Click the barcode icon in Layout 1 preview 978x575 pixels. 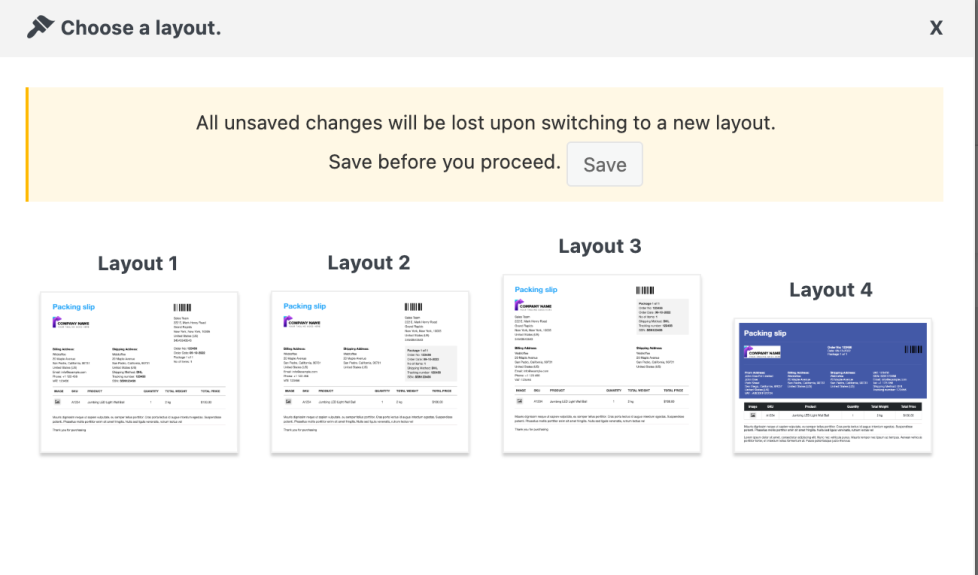point(181,308)
